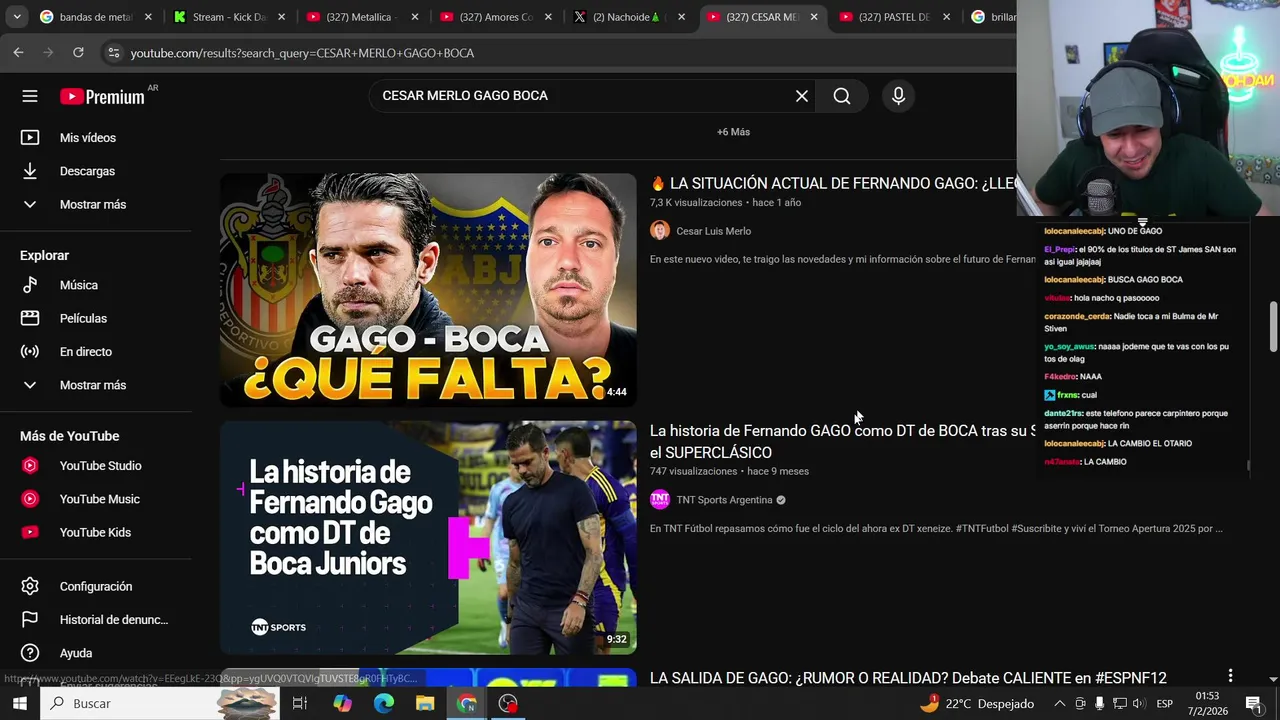The width and height of the screenshot is (1280, 720).
Task: Open the notifications center icon
Action: click(1253, 704)
